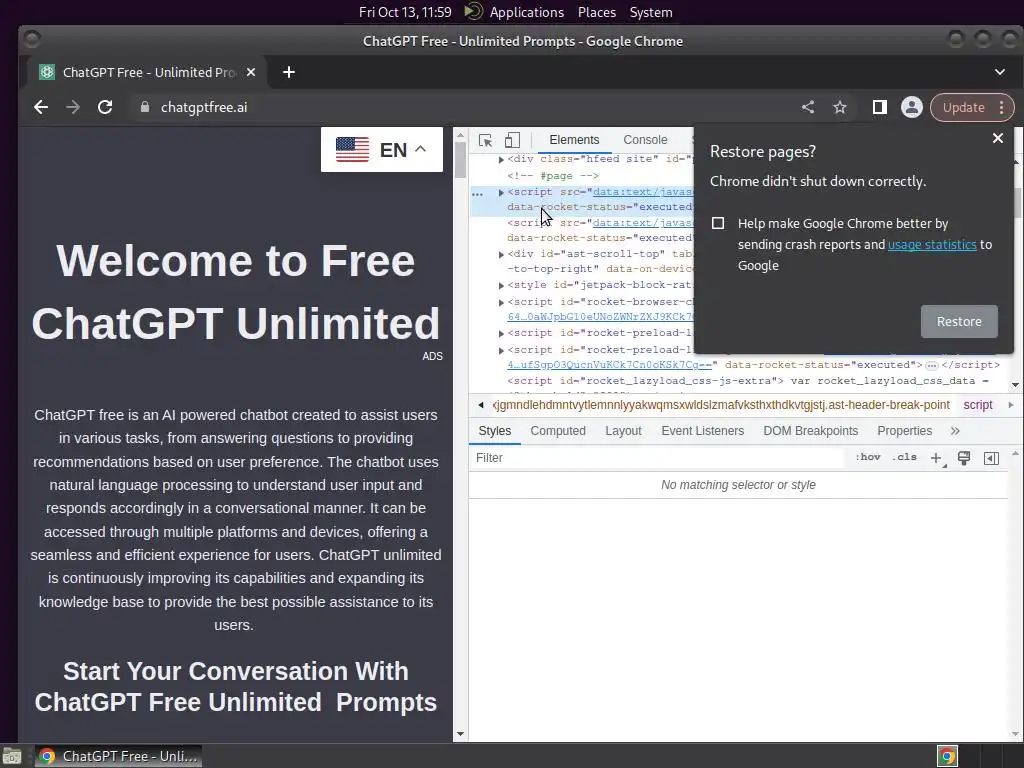Image resolution: width=1024 pixels, height=768 pixels.
Task: Open the Layout tab
Action: point(623,431)
